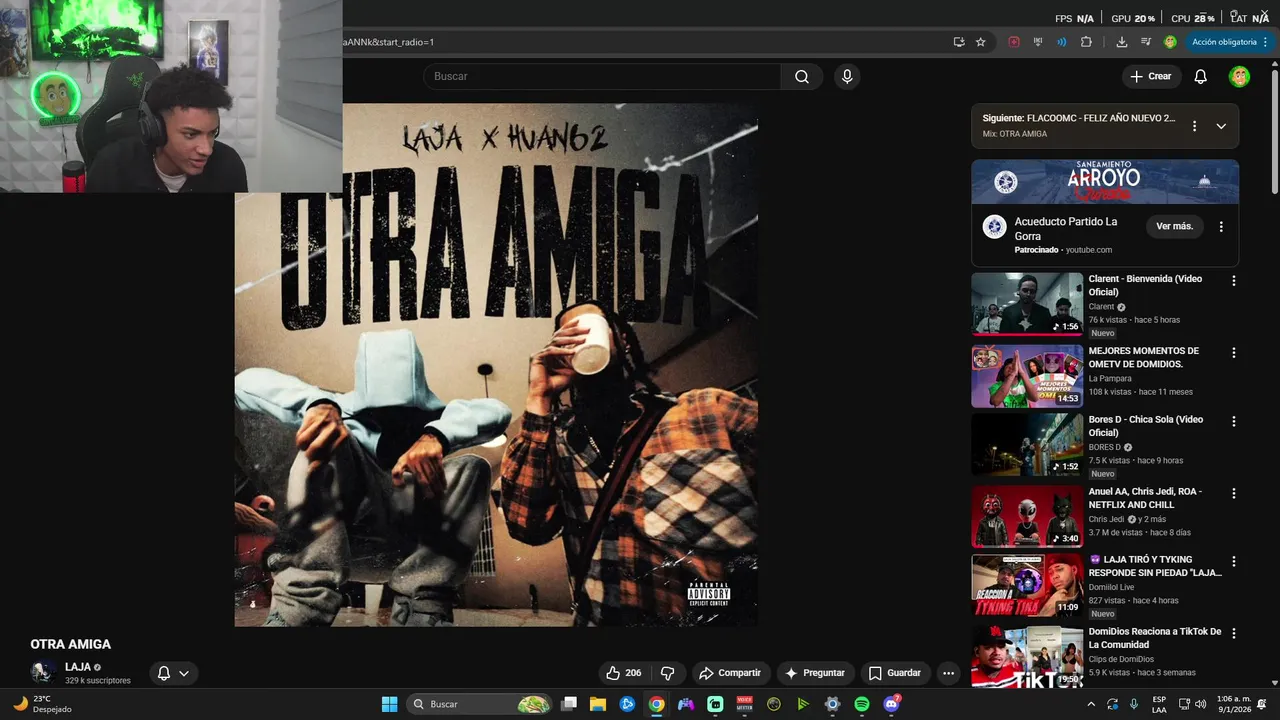Click the Compartir share button
This screenshot has height=720, width=1280.
(x=730, y=673)
